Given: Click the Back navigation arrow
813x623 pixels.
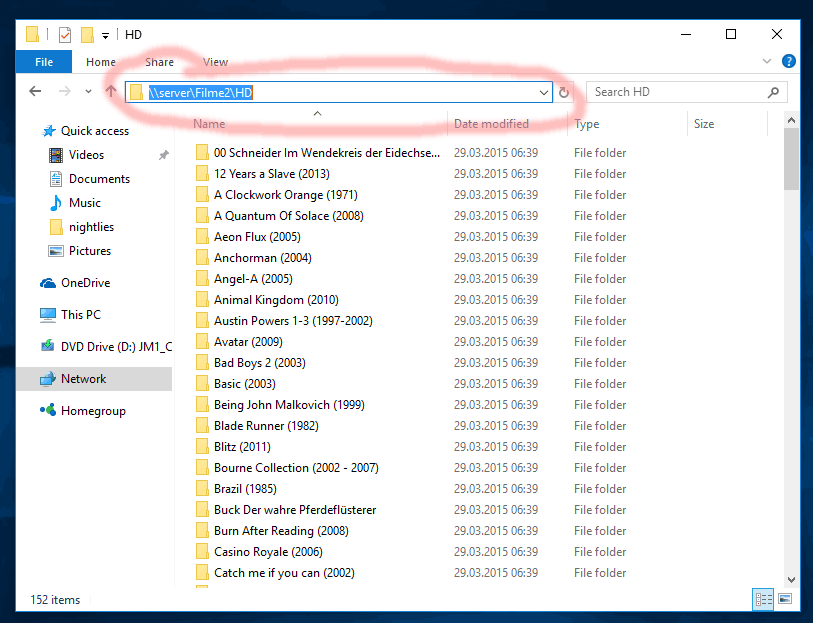Looking at the screenshot, I should pyautogui.click(x=35, y=92).
